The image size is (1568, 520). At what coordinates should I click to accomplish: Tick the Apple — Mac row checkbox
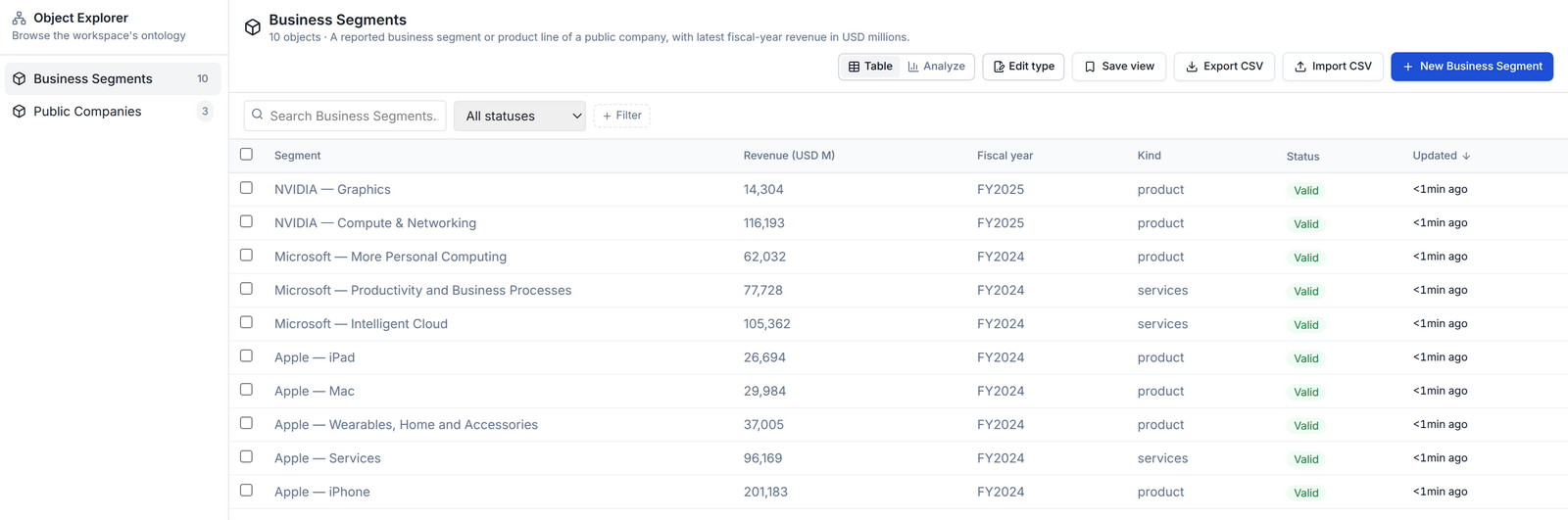(x=246, y=390)
